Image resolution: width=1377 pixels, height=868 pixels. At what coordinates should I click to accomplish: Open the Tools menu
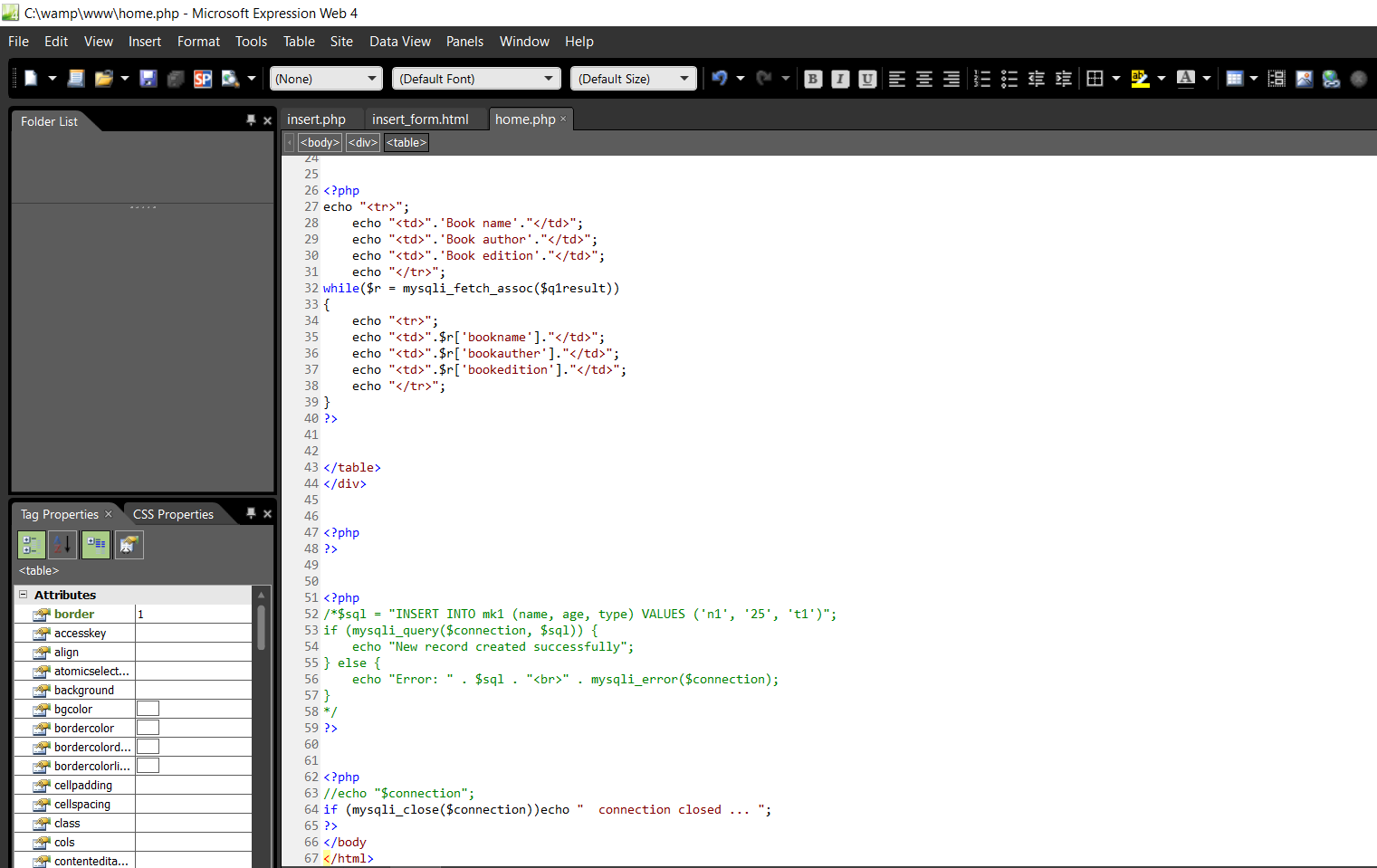pos(251,42)
